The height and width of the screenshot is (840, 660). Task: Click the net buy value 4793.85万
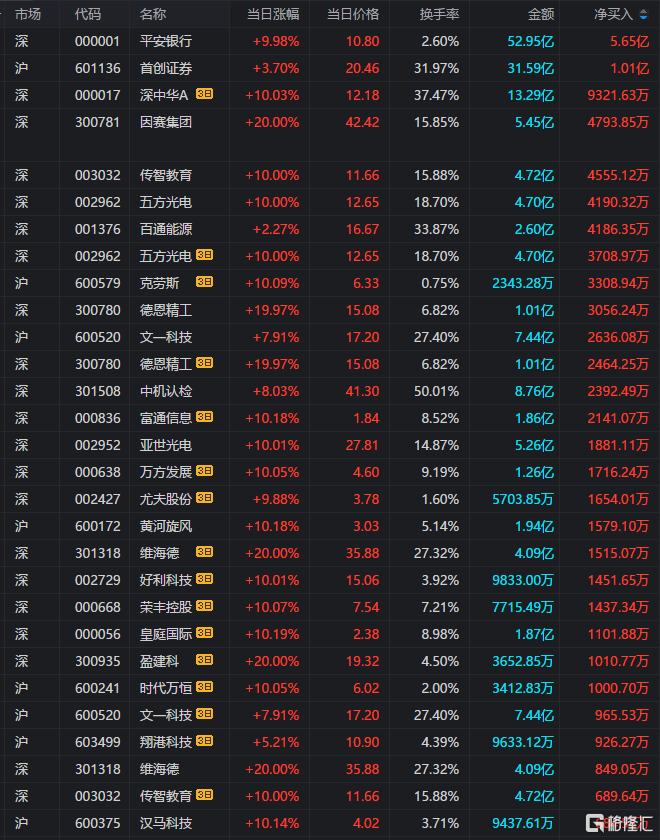pos(618,122)
